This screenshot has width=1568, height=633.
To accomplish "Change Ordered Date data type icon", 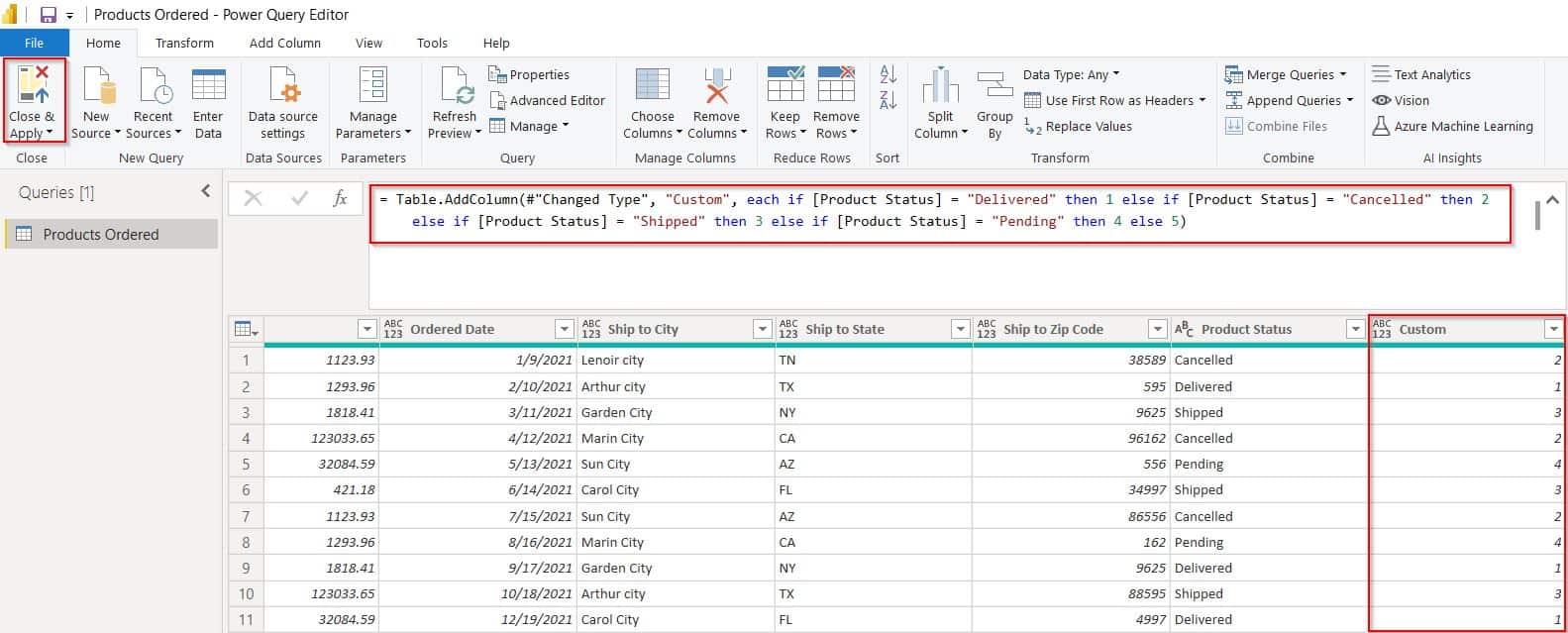I will [x=393, y=329].
